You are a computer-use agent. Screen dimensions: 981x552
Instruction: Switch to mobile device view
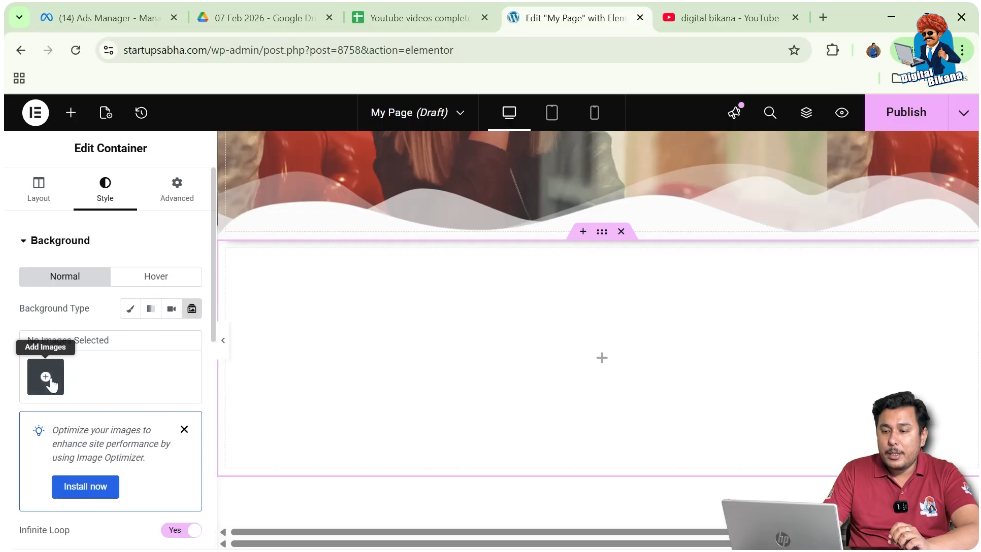click(594, 113)
